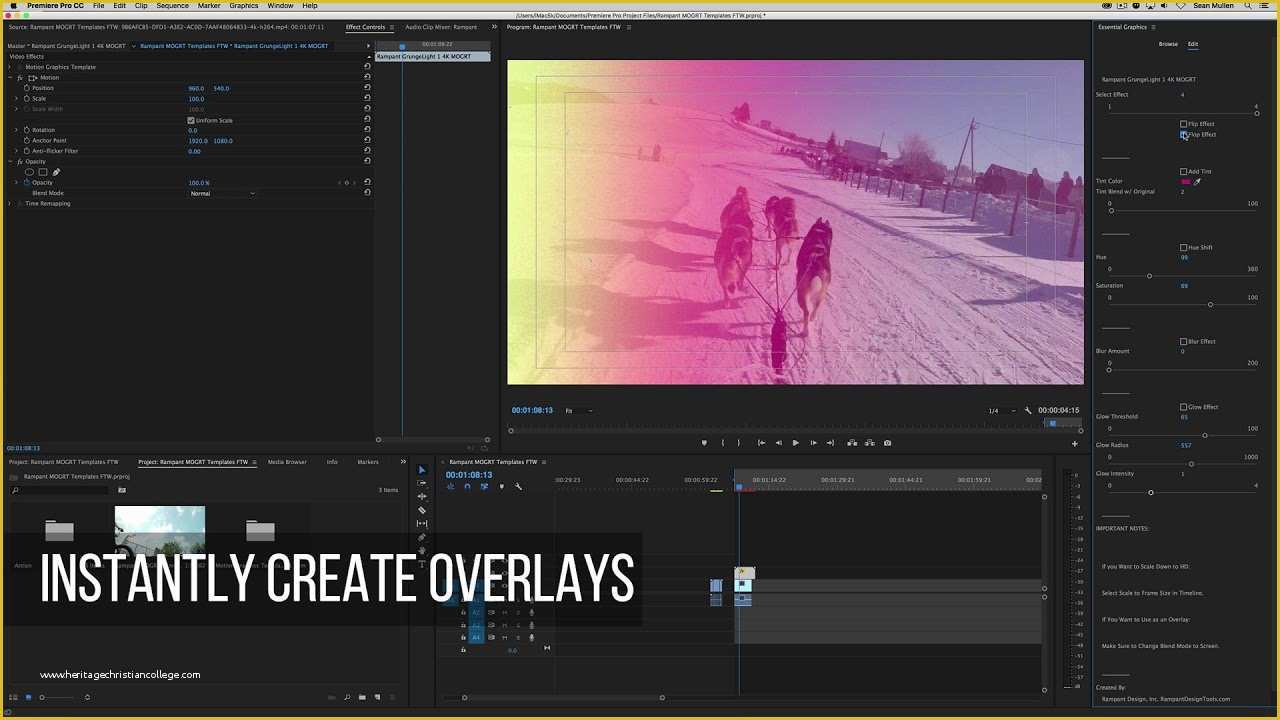Play the program monitor
Screen dimensions: 1280x720
[x=796, y=443]
